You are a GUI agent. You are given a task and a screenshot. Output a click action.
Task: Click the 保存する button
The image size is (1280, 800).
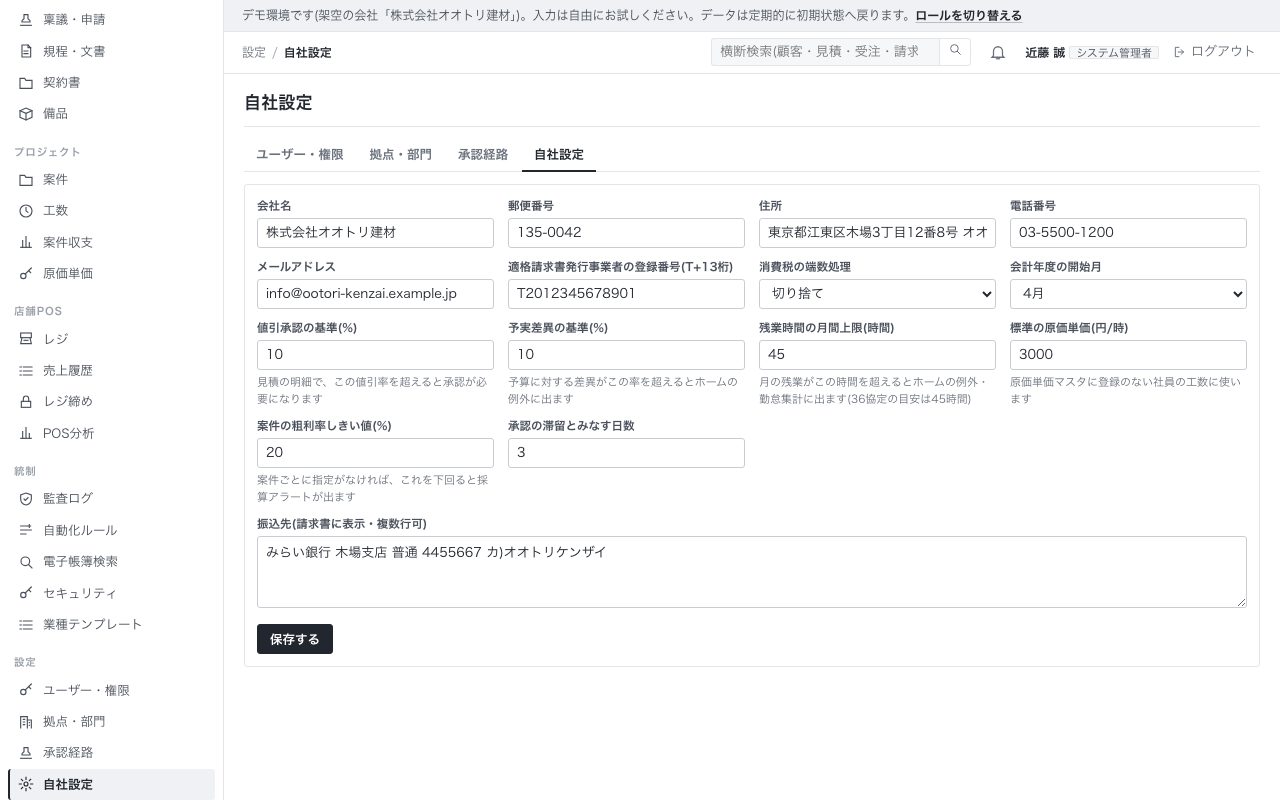pyautogui.click(x=295, y=639)
